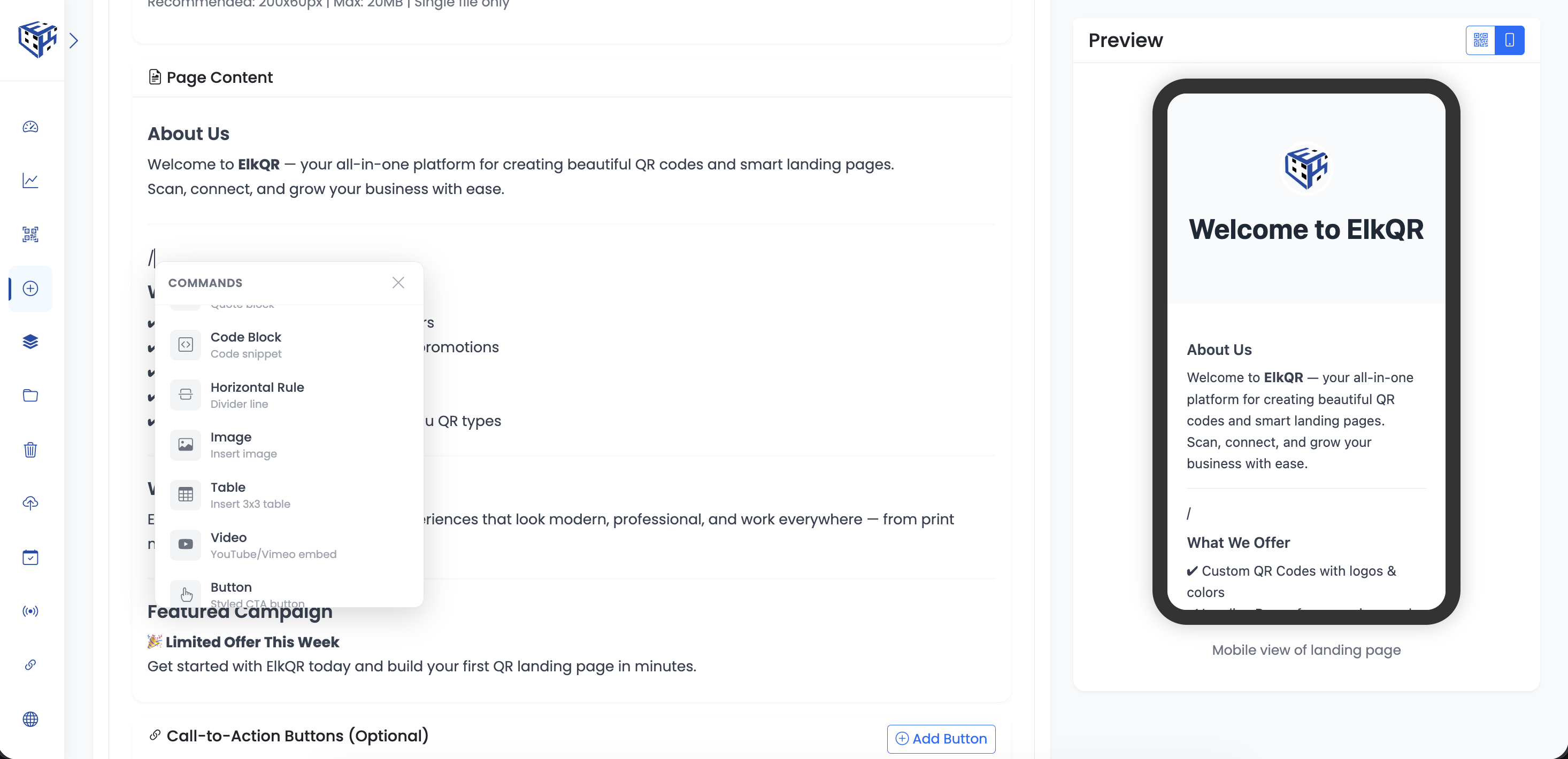Expand the sidebar with chevron arrow

click(74, 40)
